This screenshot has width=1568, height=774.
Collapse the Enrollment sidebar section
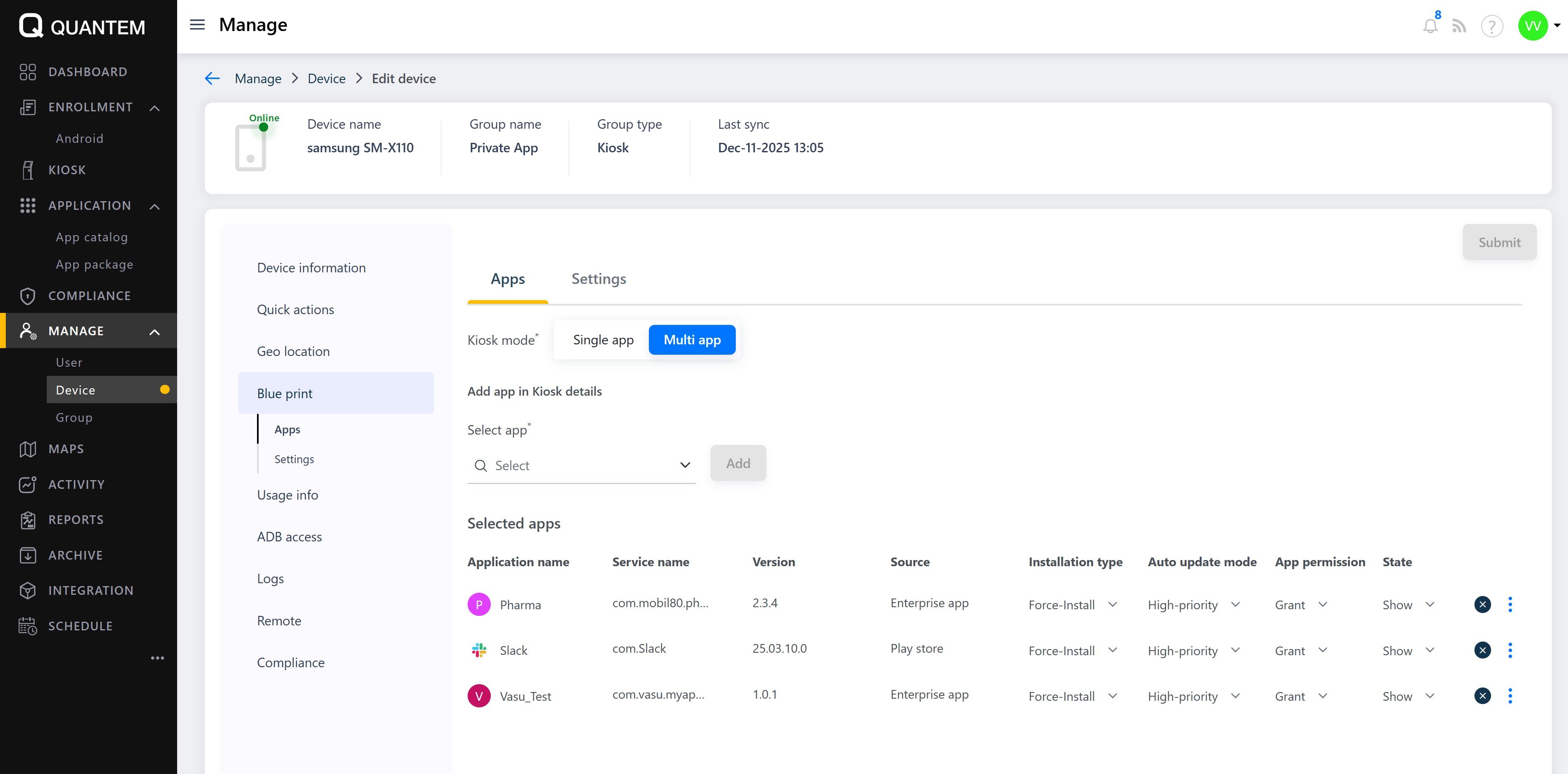(x=155, y=108)
